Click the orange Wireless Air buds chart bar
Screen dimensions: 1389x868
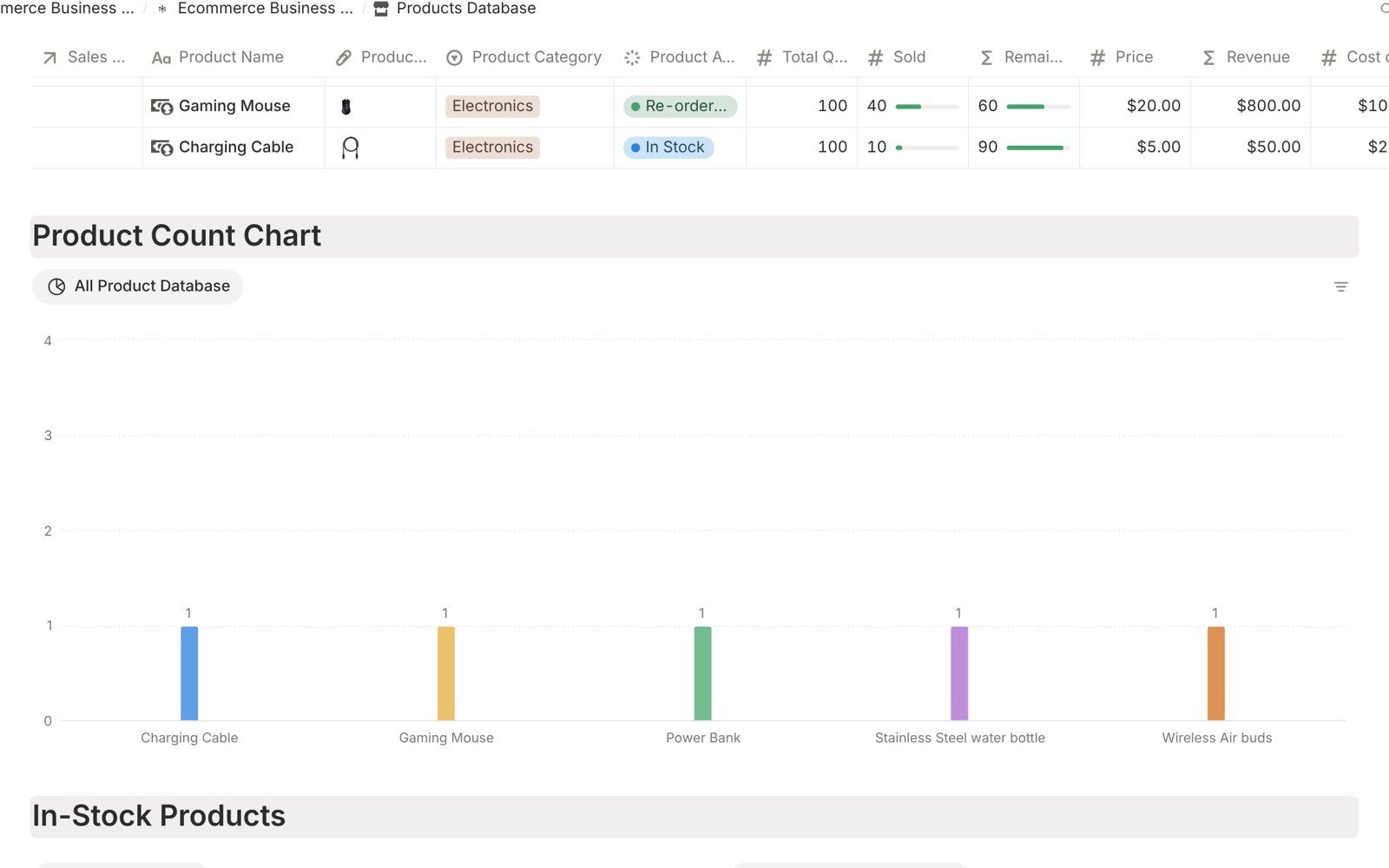click(x=1216, y=674)
